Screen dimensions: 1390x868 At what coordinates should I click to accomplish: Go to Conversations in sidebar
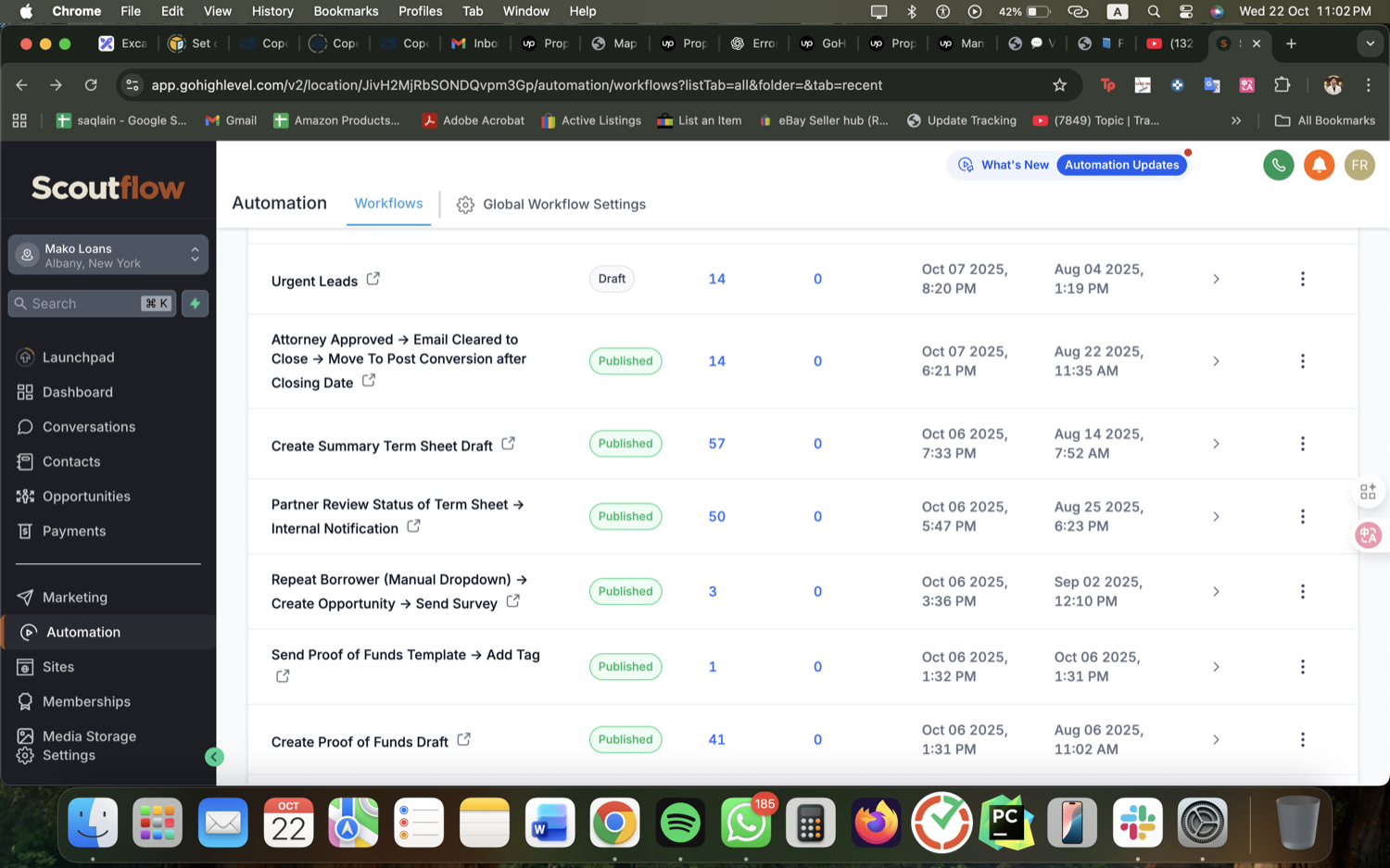click(x=76, y=427)
